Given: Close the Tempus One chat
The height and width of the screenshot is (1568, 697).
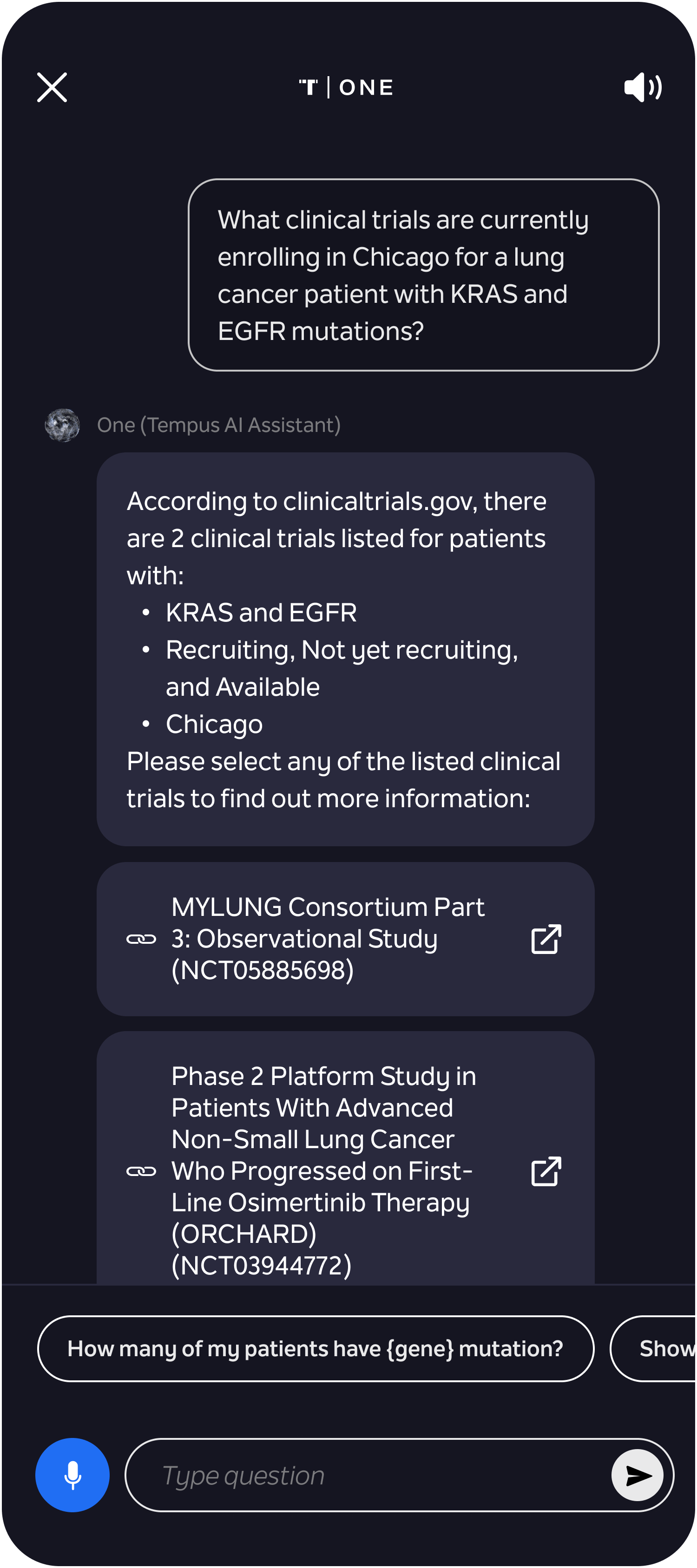Looking at the screenshot, I should (52, 87).
